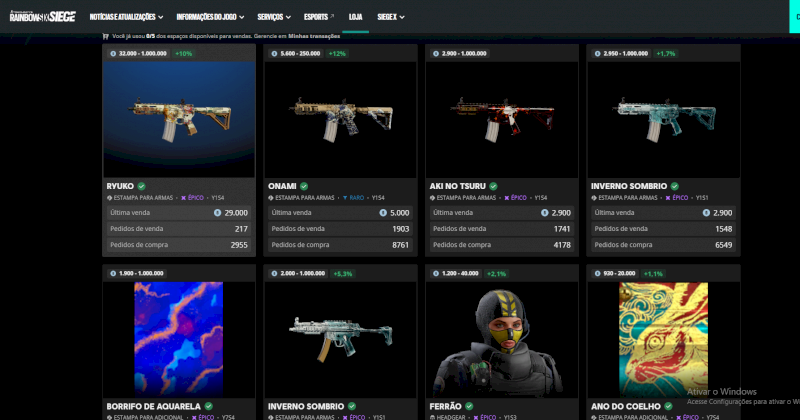Click Ryuko Épico rarity label
Viewport: 800px width, 420px height.
[x=192, y=197]
